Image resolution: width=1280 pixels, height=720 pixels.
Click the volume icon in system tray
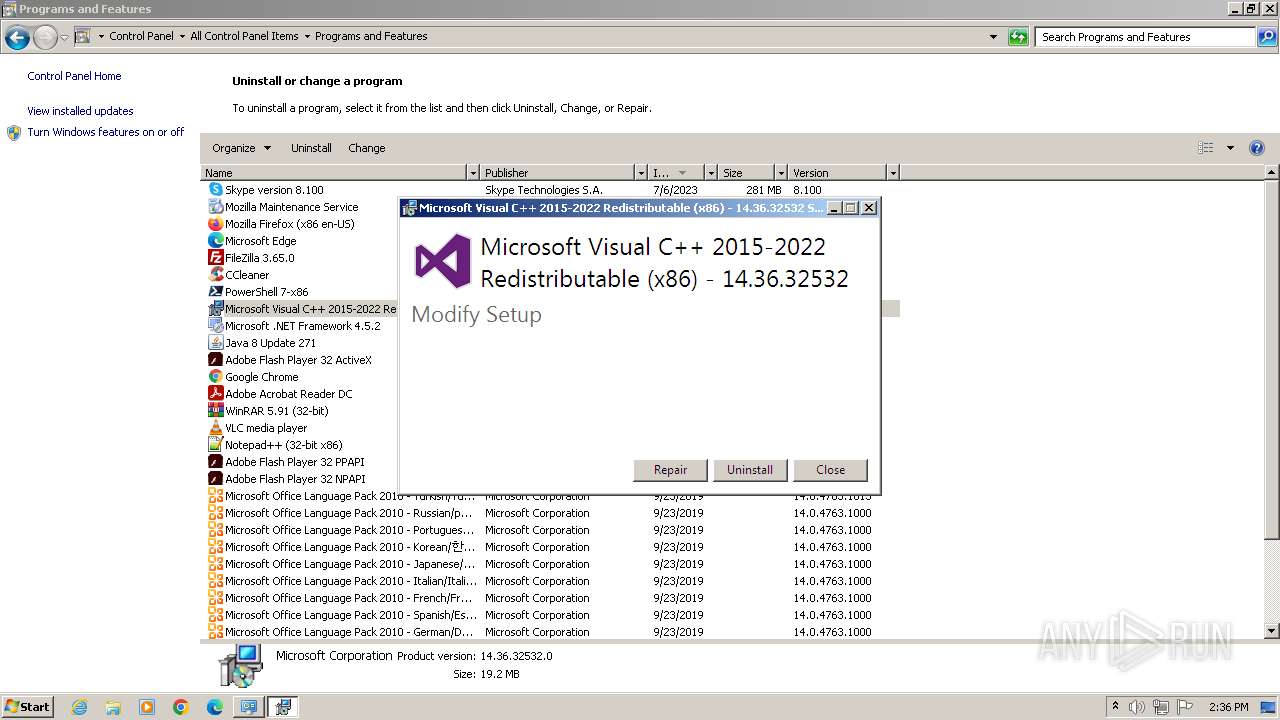1138,707
